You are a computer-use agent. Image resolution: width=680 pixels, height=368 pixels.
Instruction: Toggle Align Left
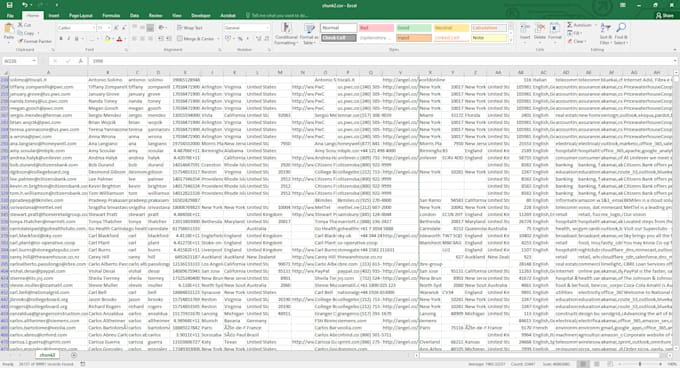coord(134,39)
